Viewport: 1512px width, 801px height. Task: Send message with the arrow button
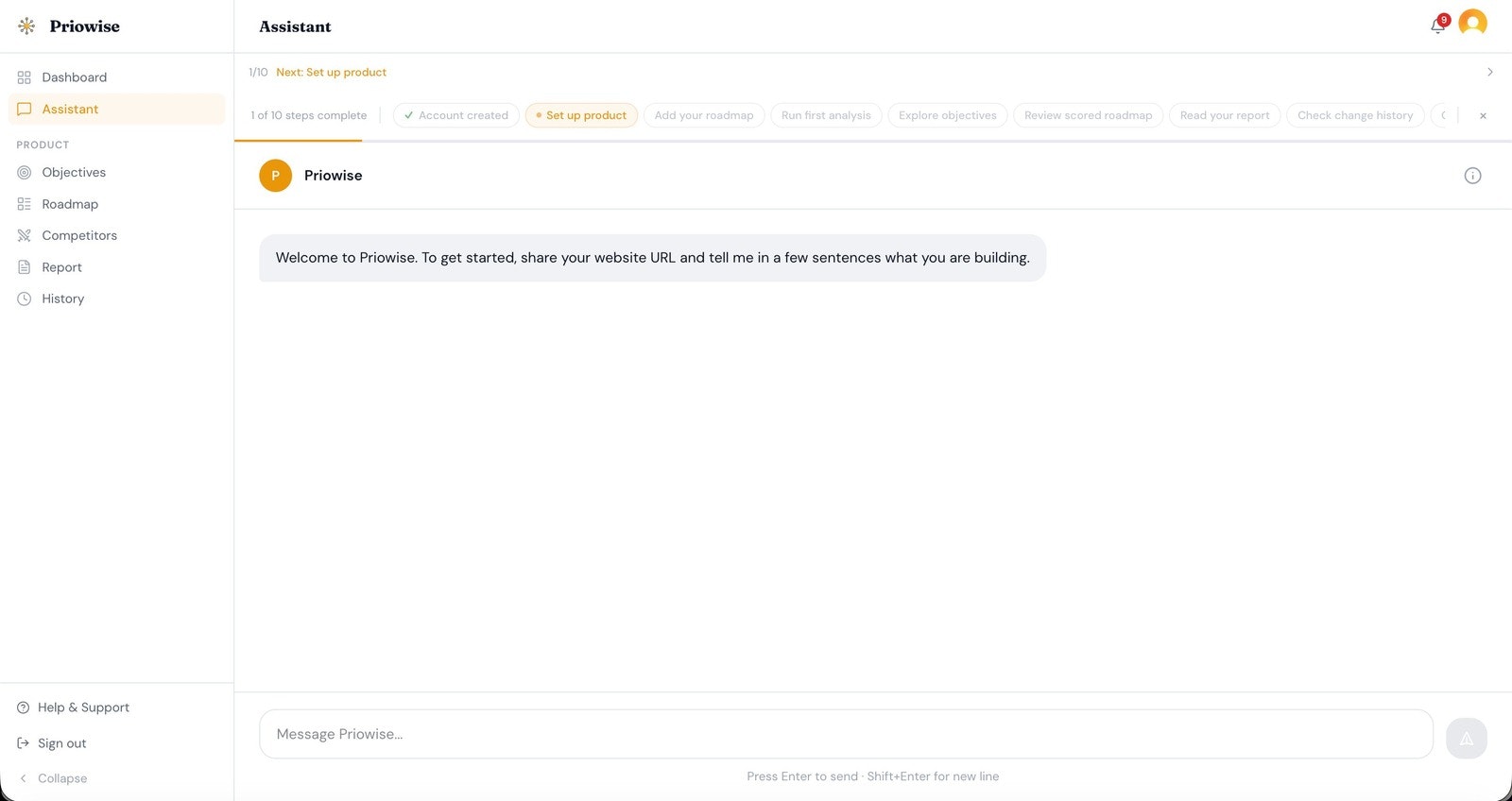(x=1467, y=739)
